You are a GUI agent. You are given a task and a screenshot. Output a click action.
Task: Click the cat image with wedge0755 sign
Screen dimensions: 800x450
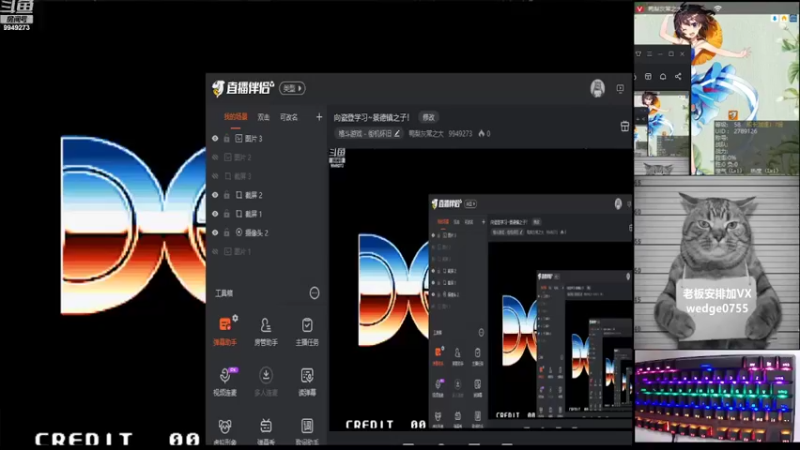click(717, 263)
